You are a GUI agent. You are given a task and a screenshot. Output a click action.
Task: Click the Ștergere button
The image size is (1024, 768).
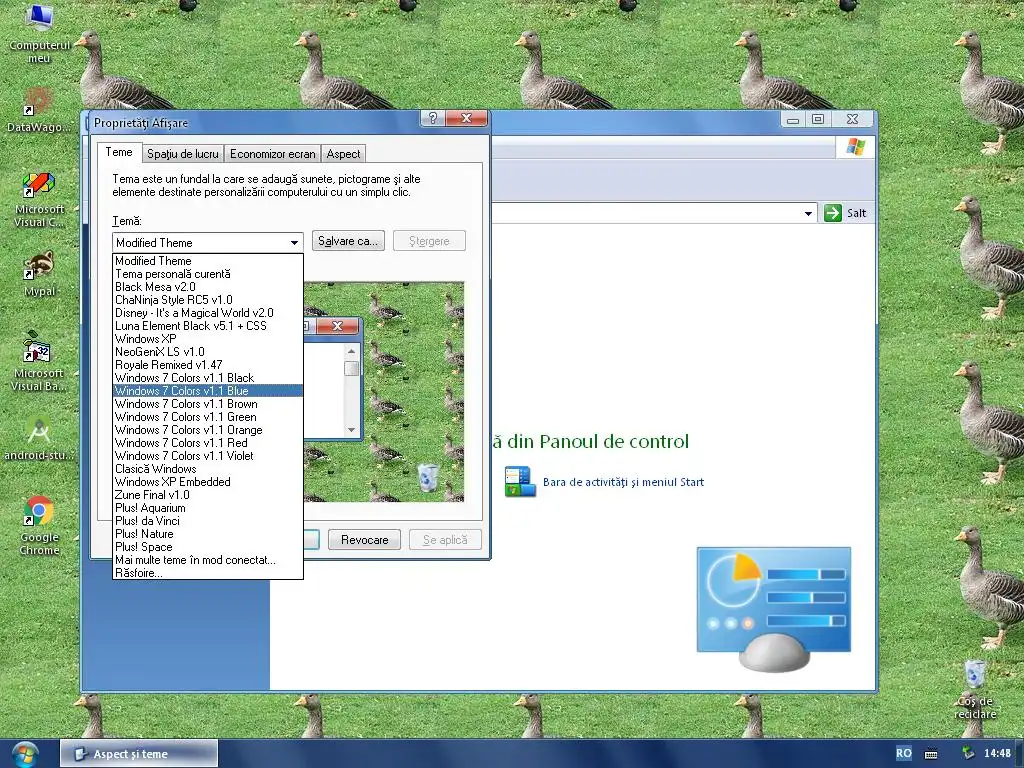[x=429, y=241]
